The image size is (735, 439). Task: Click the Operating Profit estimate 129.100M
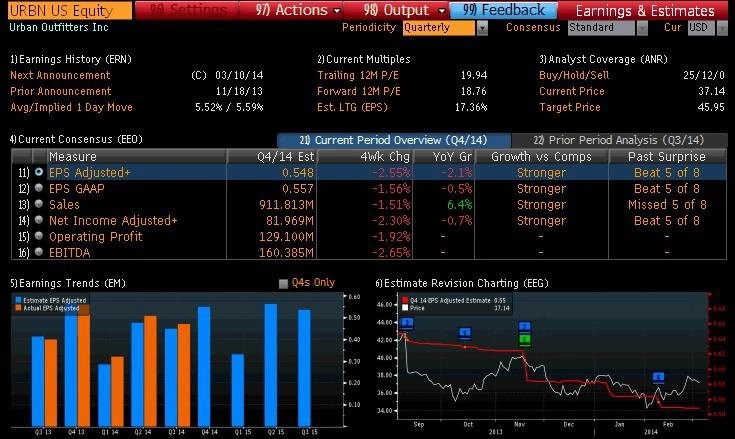point(286,237)
